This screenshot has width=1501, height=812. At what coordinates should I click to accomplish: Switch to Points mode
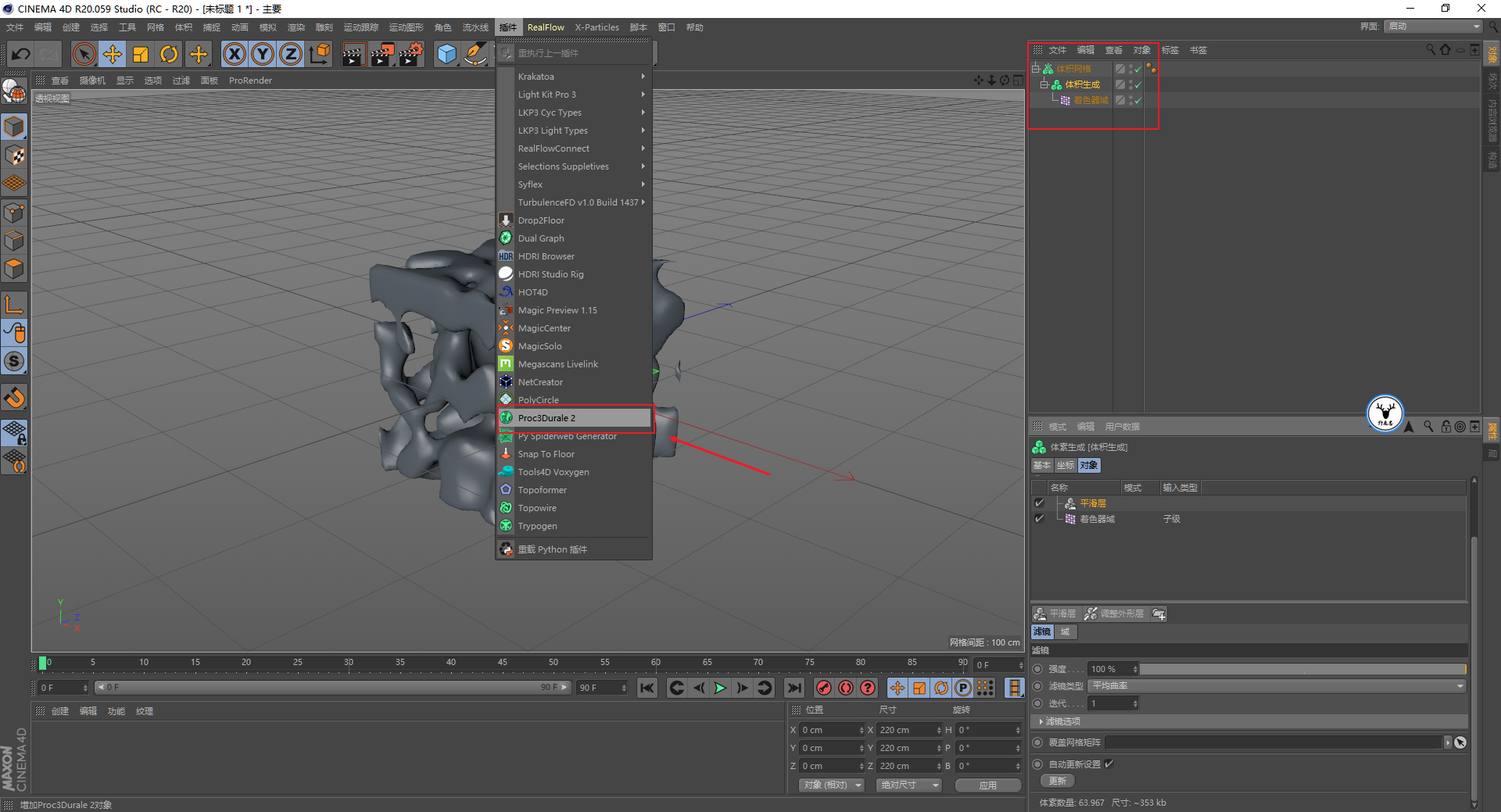point(14,212)
